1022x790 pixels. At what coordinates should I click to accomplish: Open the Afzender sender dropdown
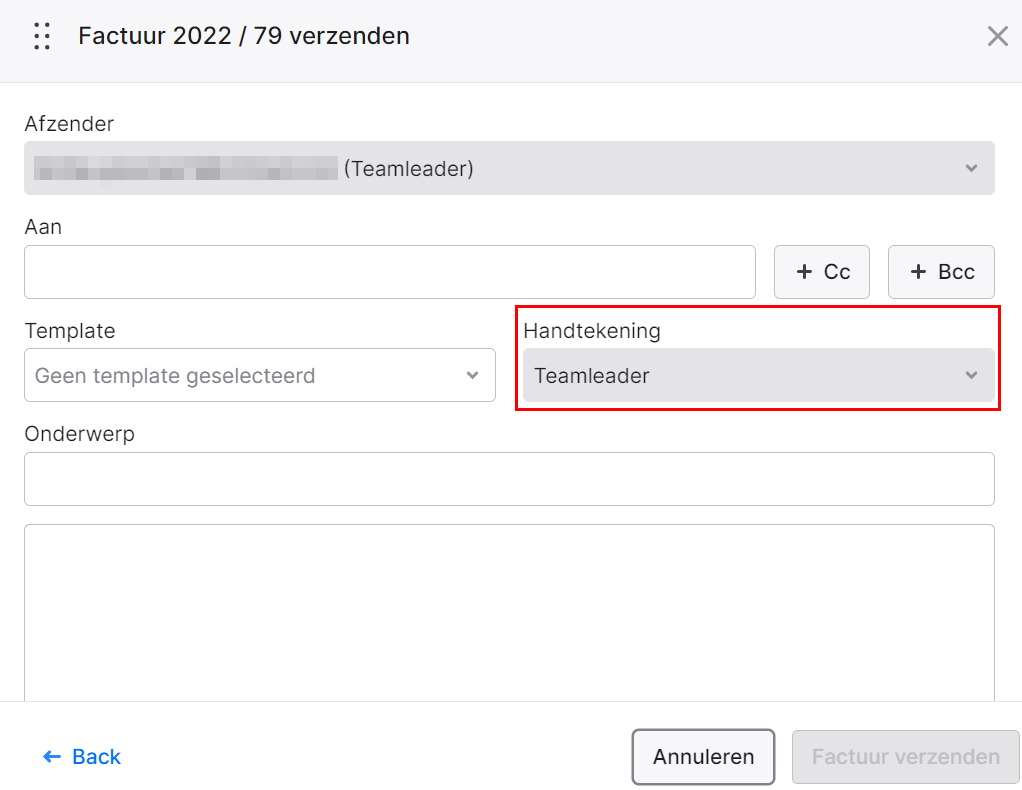[x=509, y=168]
